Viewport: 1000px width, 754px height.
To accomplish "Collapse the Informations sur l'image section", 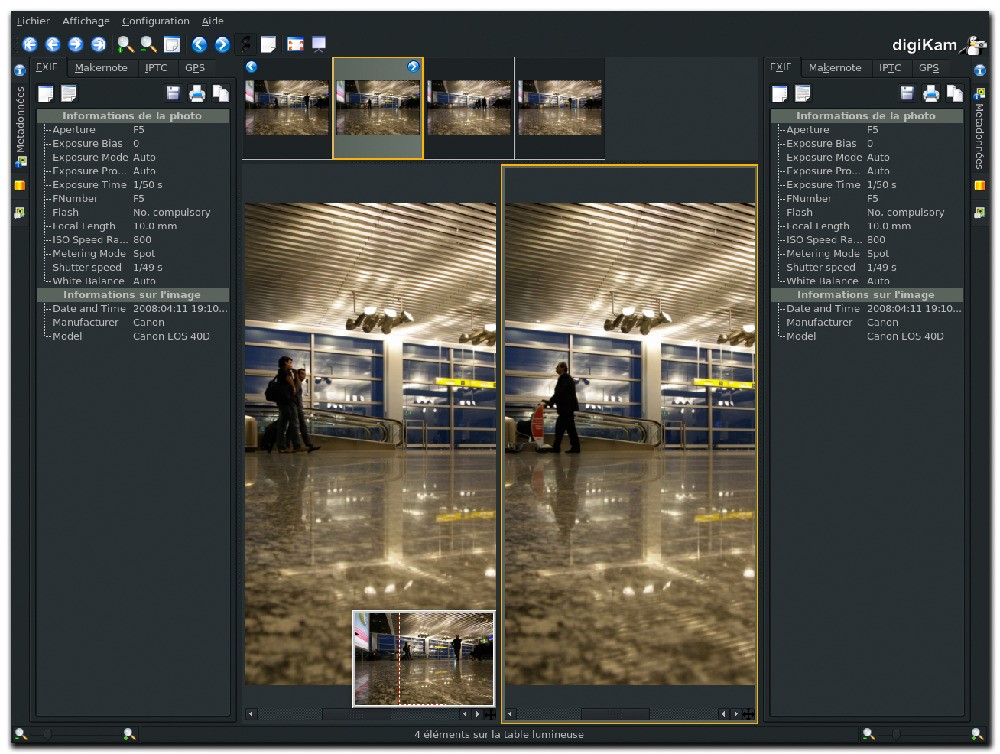I will (135, 294).
